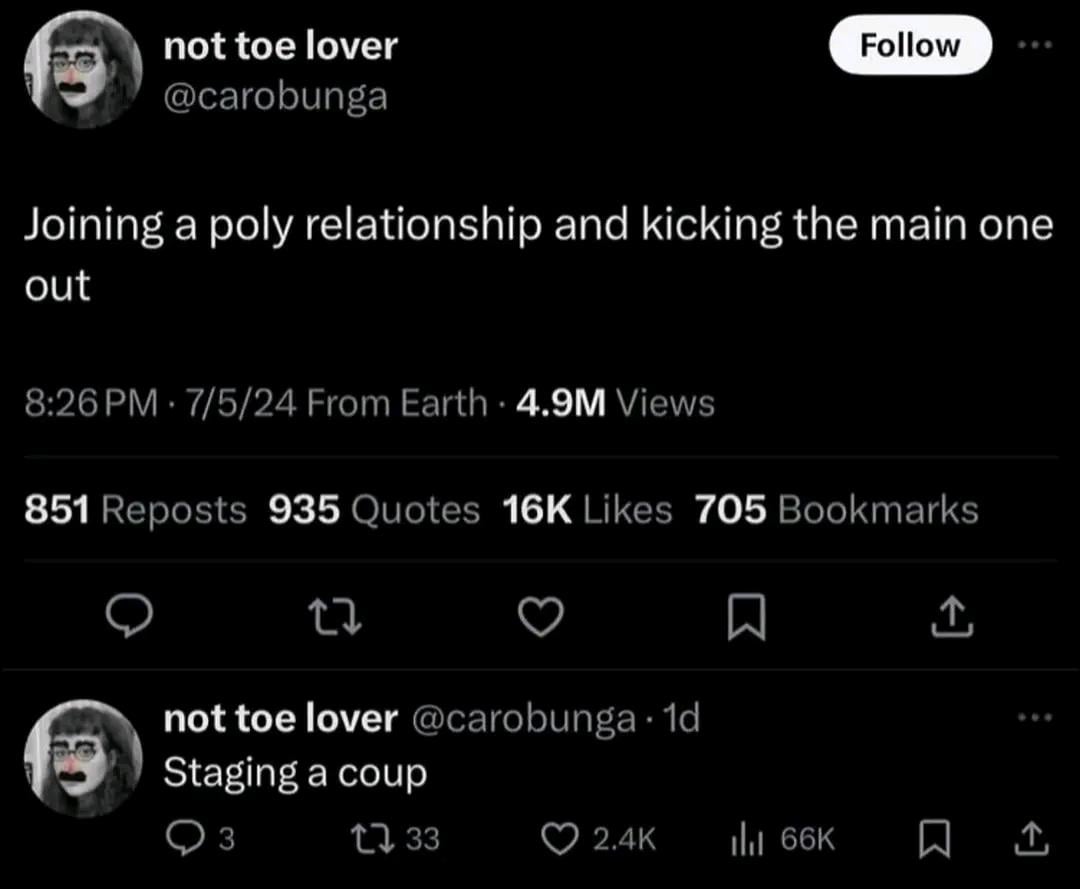
Task: Click the Follow button
Action: click(910, 45)
